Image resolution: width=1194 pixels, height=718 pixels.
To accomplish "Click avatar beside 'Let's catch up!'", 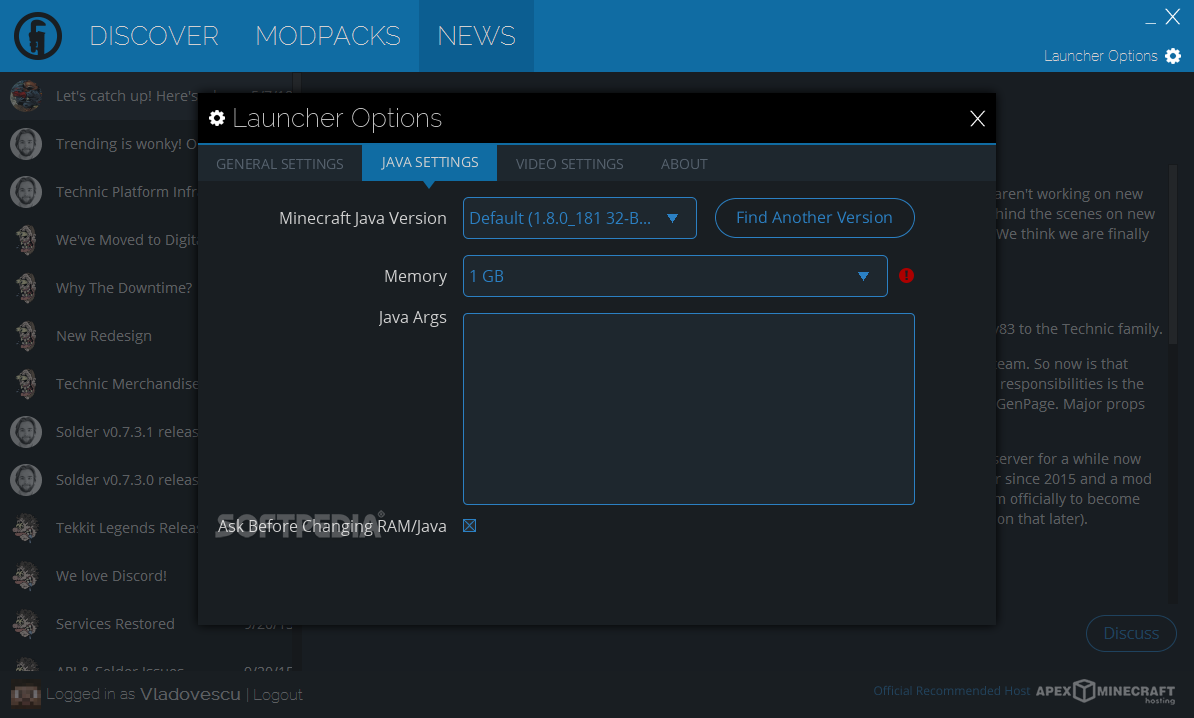I will pyautogui.click(x=26, y=96).
